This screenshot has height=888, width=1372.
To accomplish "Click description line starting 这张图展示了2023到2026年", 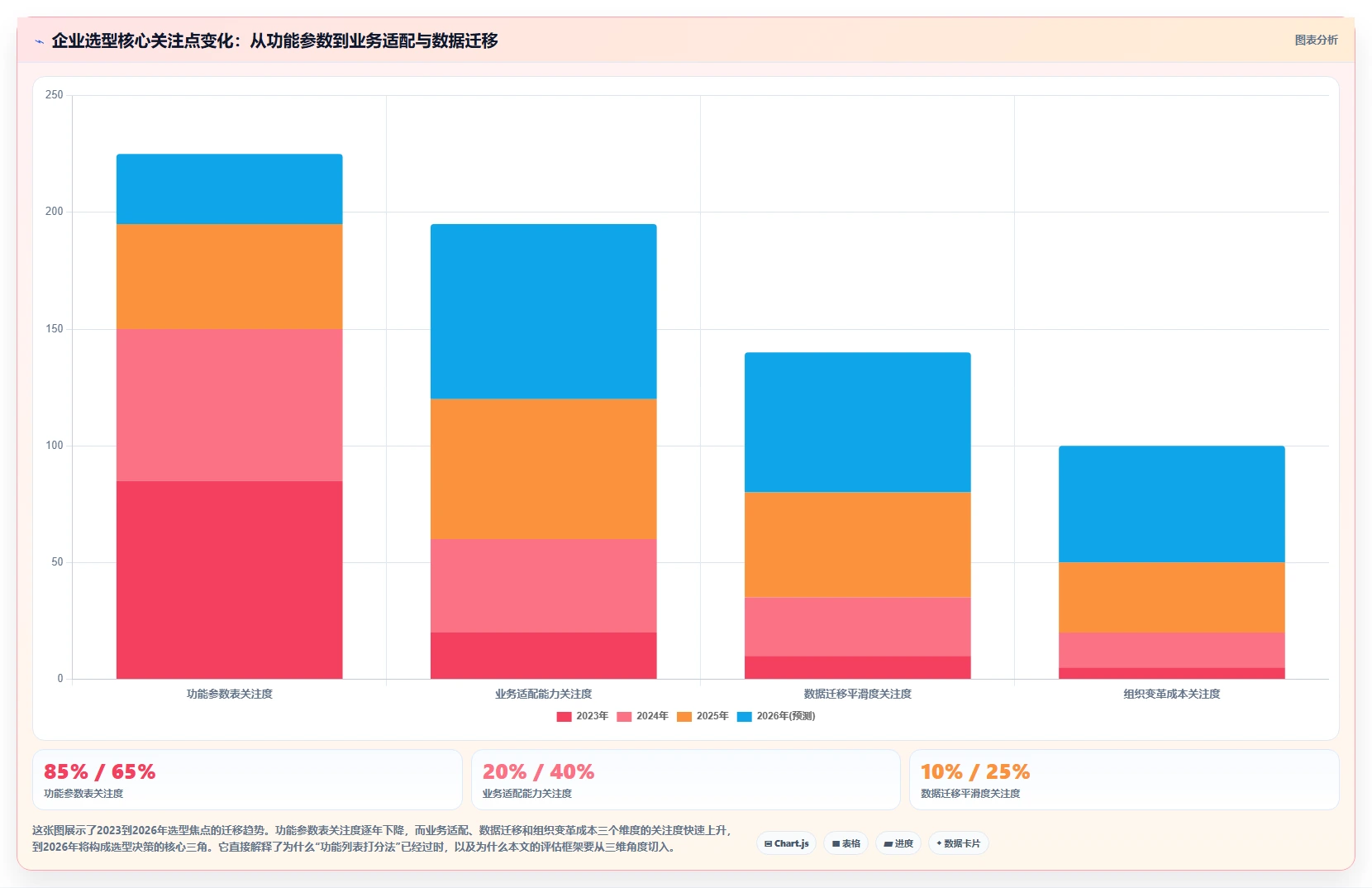I will pos(382,830).
